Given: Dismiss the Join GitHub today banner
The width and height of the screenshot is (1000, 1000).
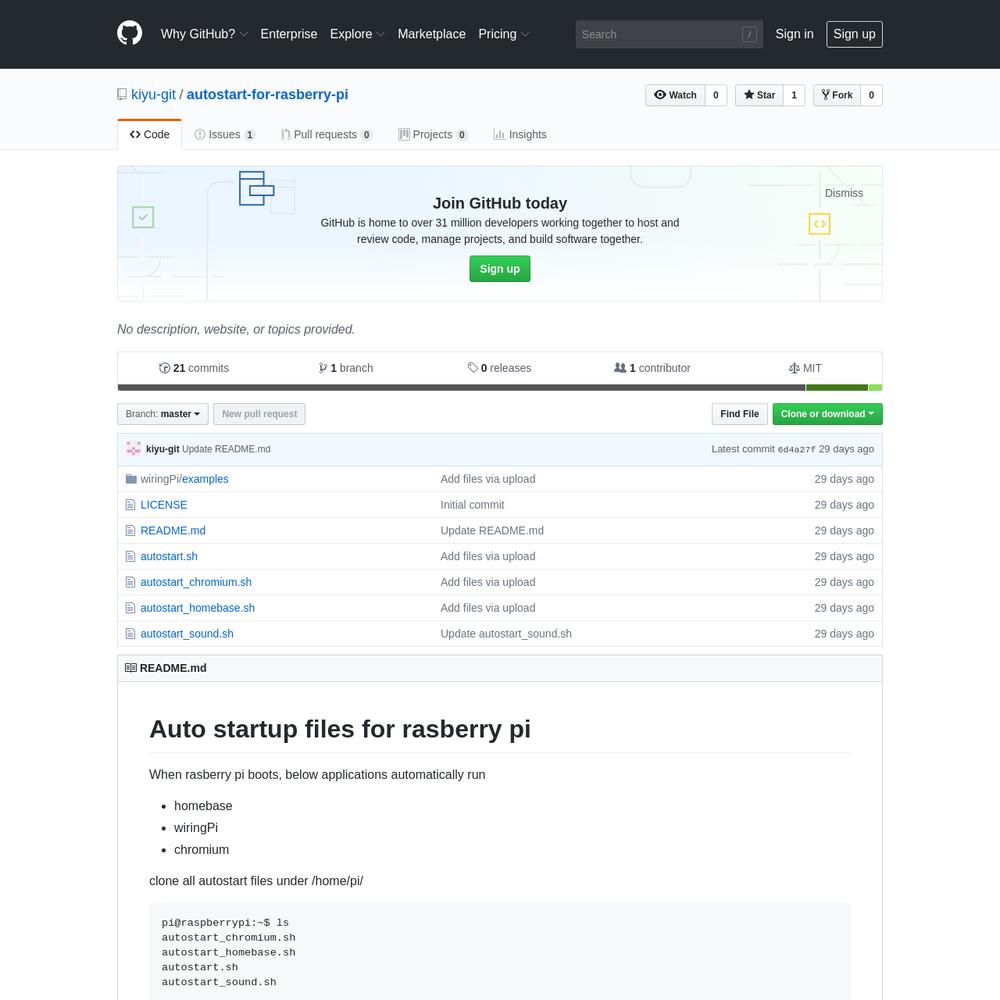Looking at the screenshot, I should [x=844, y=193].
